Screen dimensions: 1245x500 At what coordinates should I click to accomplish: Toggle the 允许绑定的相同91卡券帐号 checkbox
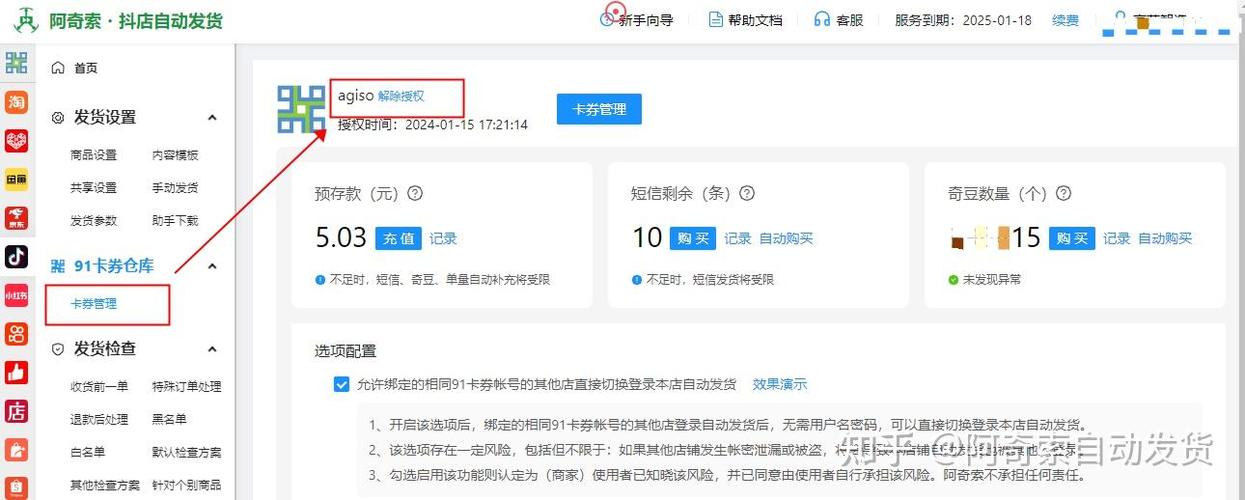(x=342, y=384)
